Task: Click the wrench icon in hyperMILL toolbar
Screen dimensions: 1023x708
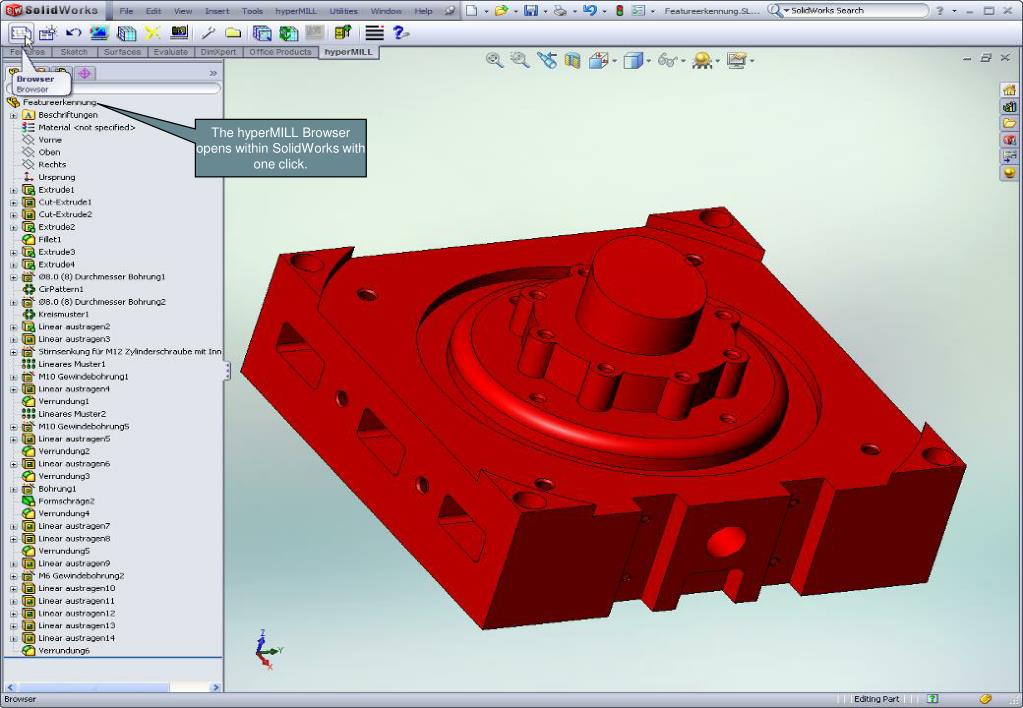Action: point(208,32)
